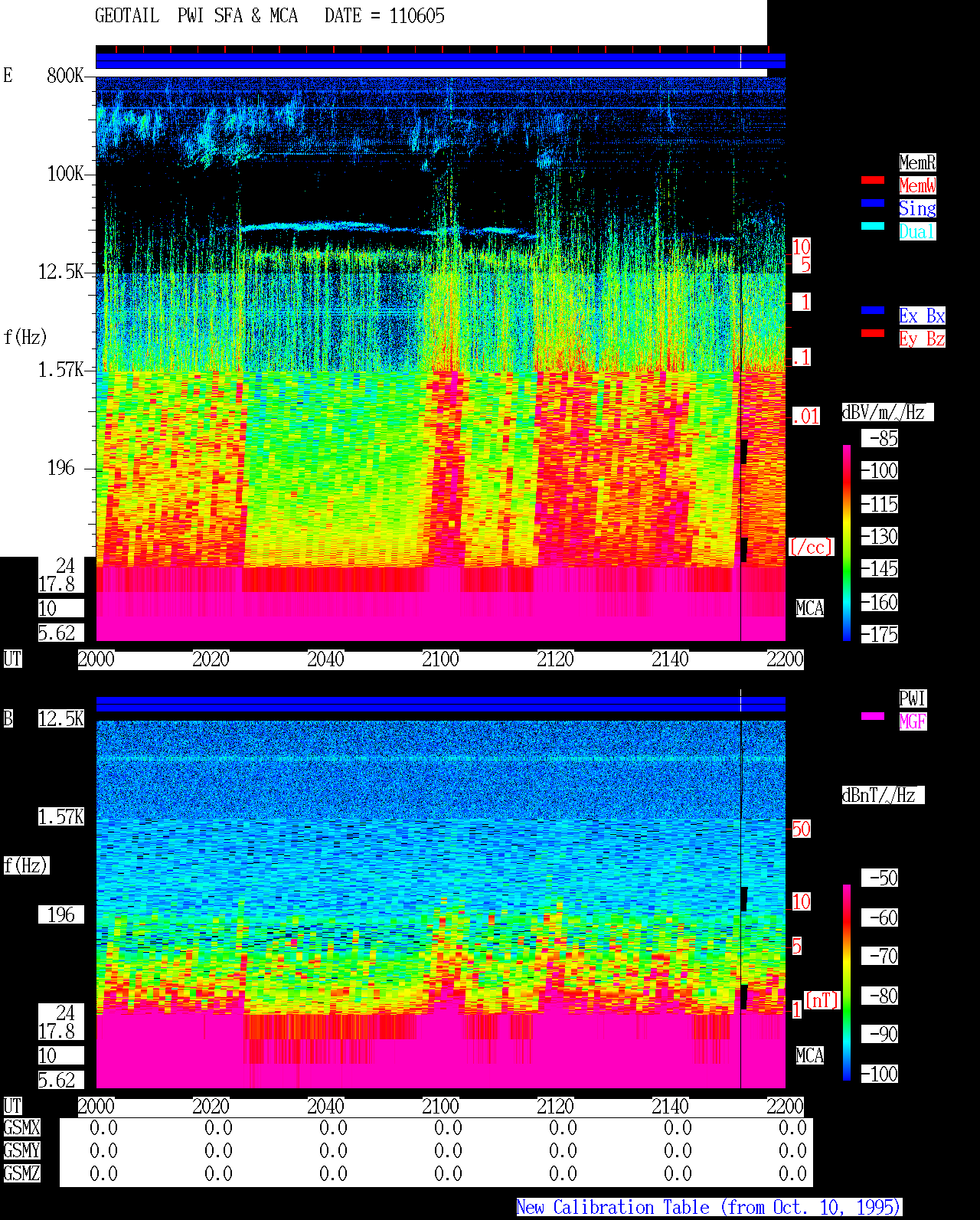Click the MCA label beside the electric panel
The height and width of the screenshot is (1220, 980).
(x=810, y=608)
